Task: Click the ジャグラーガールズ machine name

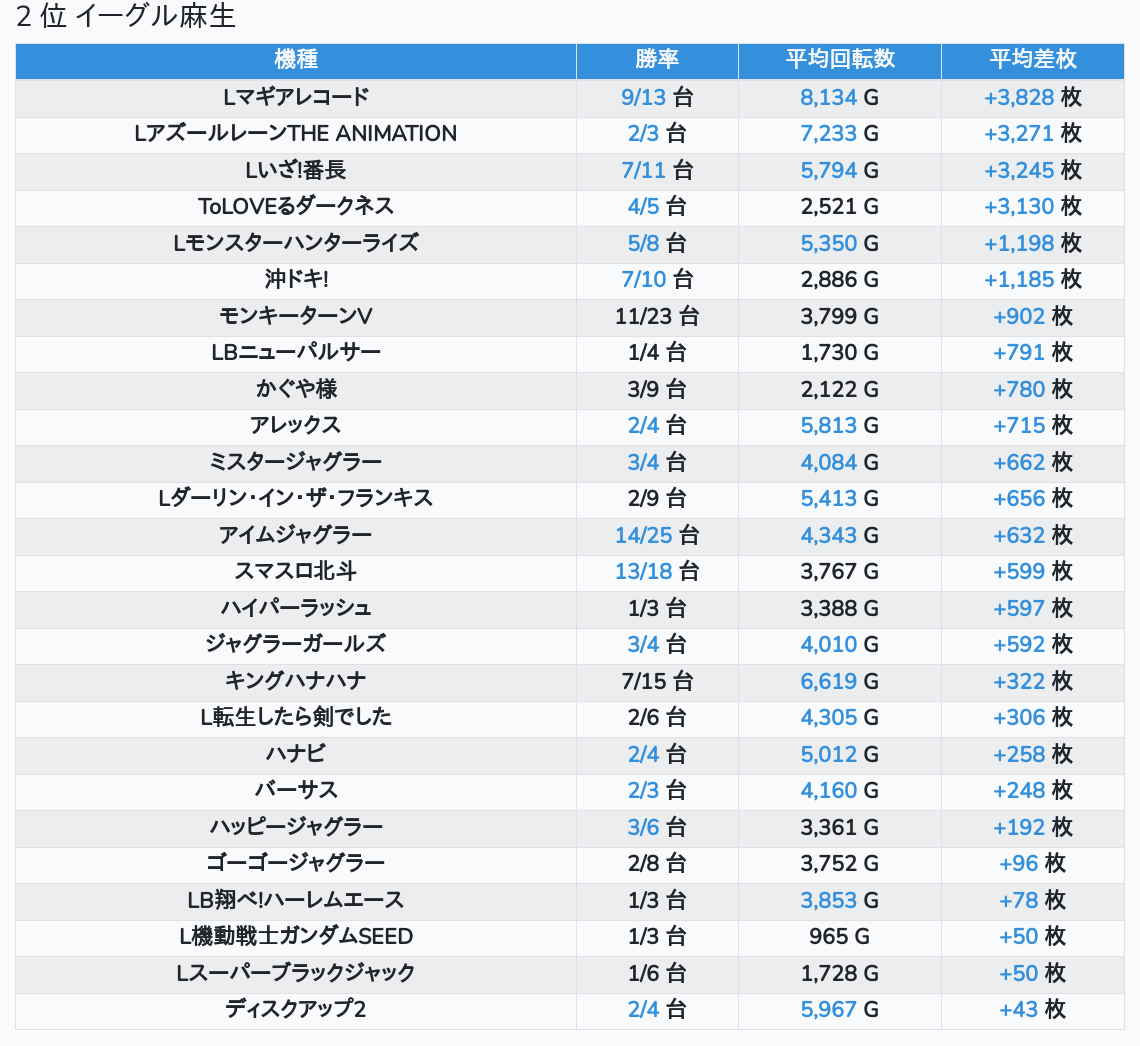Action: point(296,644)
